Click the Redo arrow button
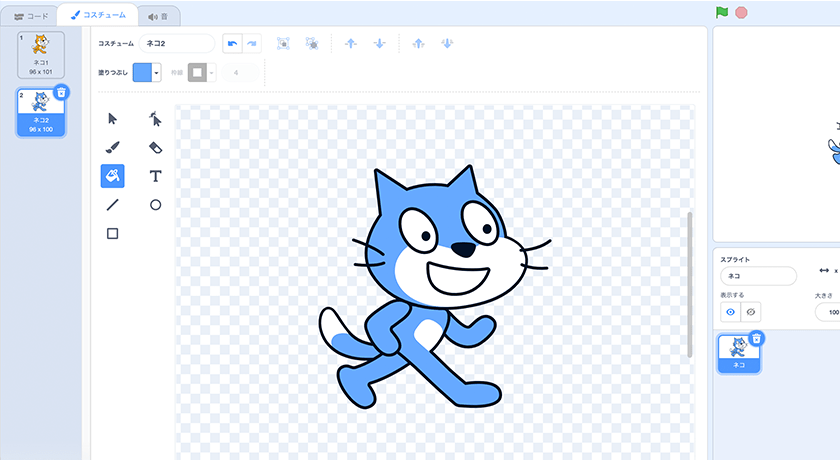840x460 pixels. pyautogui.click(x=252, y=43)
